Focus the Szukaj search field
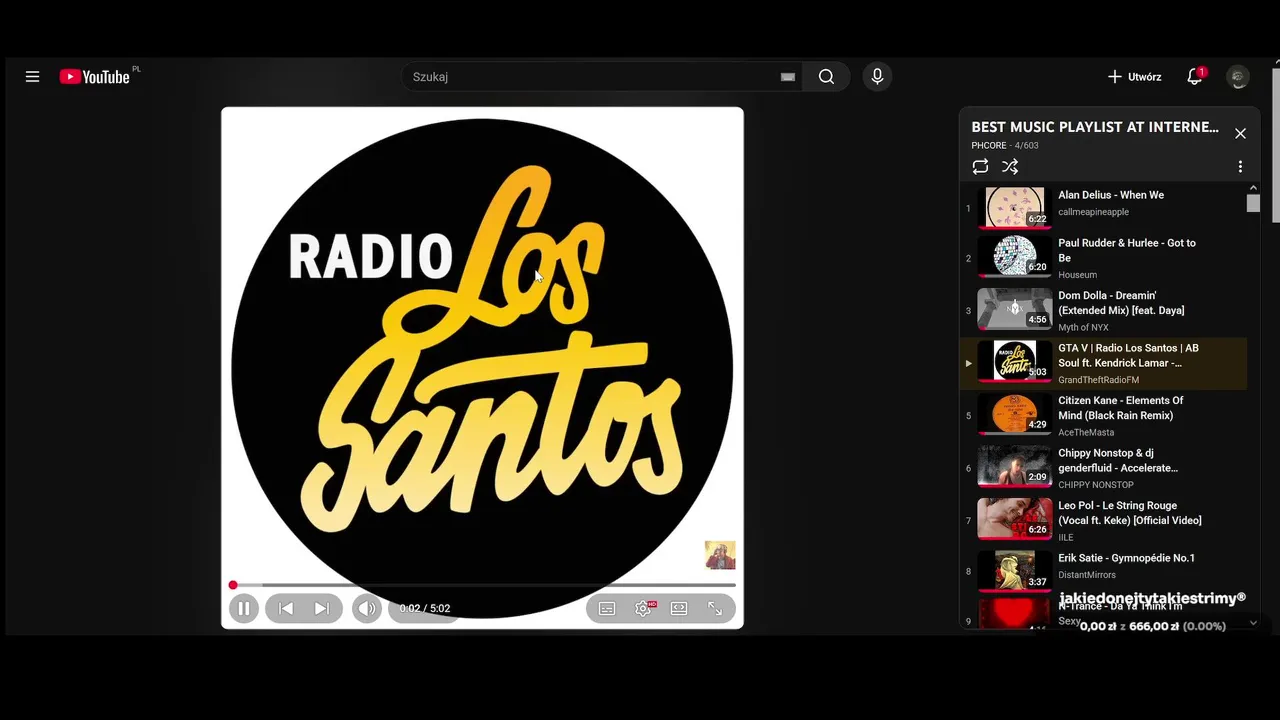The height and width of the screenshot is (720, 1280). tap(590, 77)
